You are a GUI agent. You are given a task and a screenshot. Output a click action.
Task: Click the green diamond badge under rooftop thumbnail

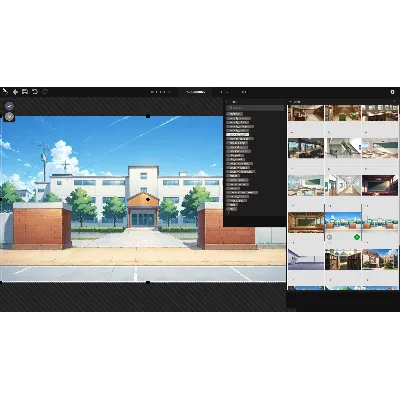pyautogui.click(x=357, y=237)
